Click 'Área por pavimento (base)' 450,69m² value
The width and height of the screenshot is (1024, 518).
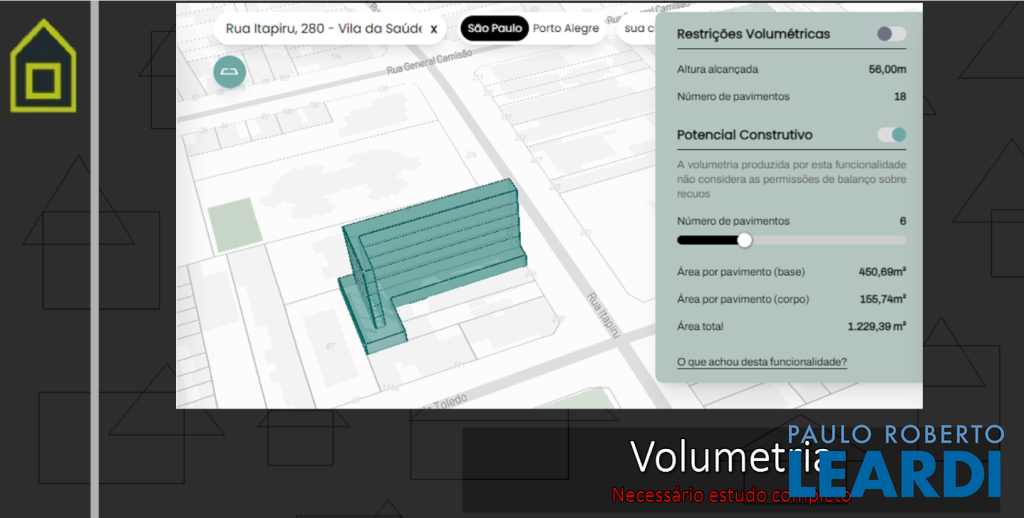coord(882,272)
